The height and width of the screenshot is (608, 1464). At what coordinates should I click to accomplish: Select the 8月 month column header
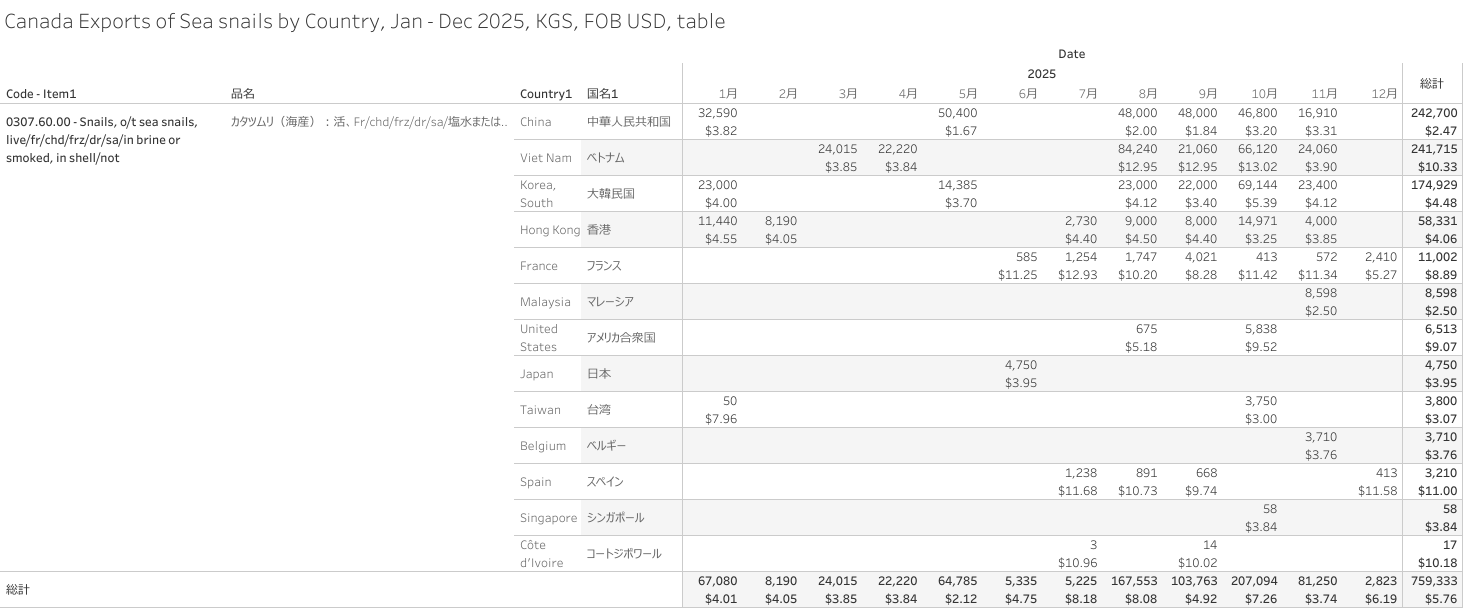pyautogui.click(x=1147, y=94)
